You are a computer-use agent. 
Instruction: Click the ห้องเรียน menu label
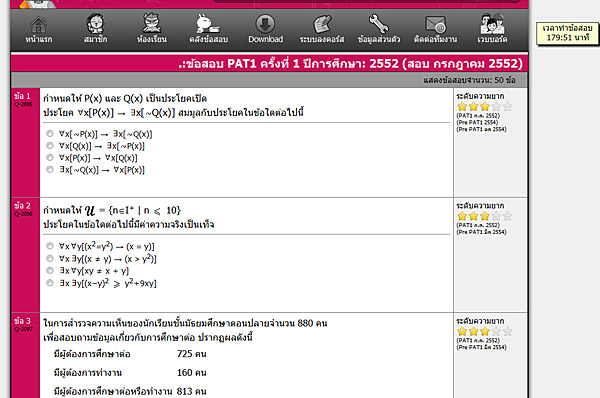click(x=152, y=39)
